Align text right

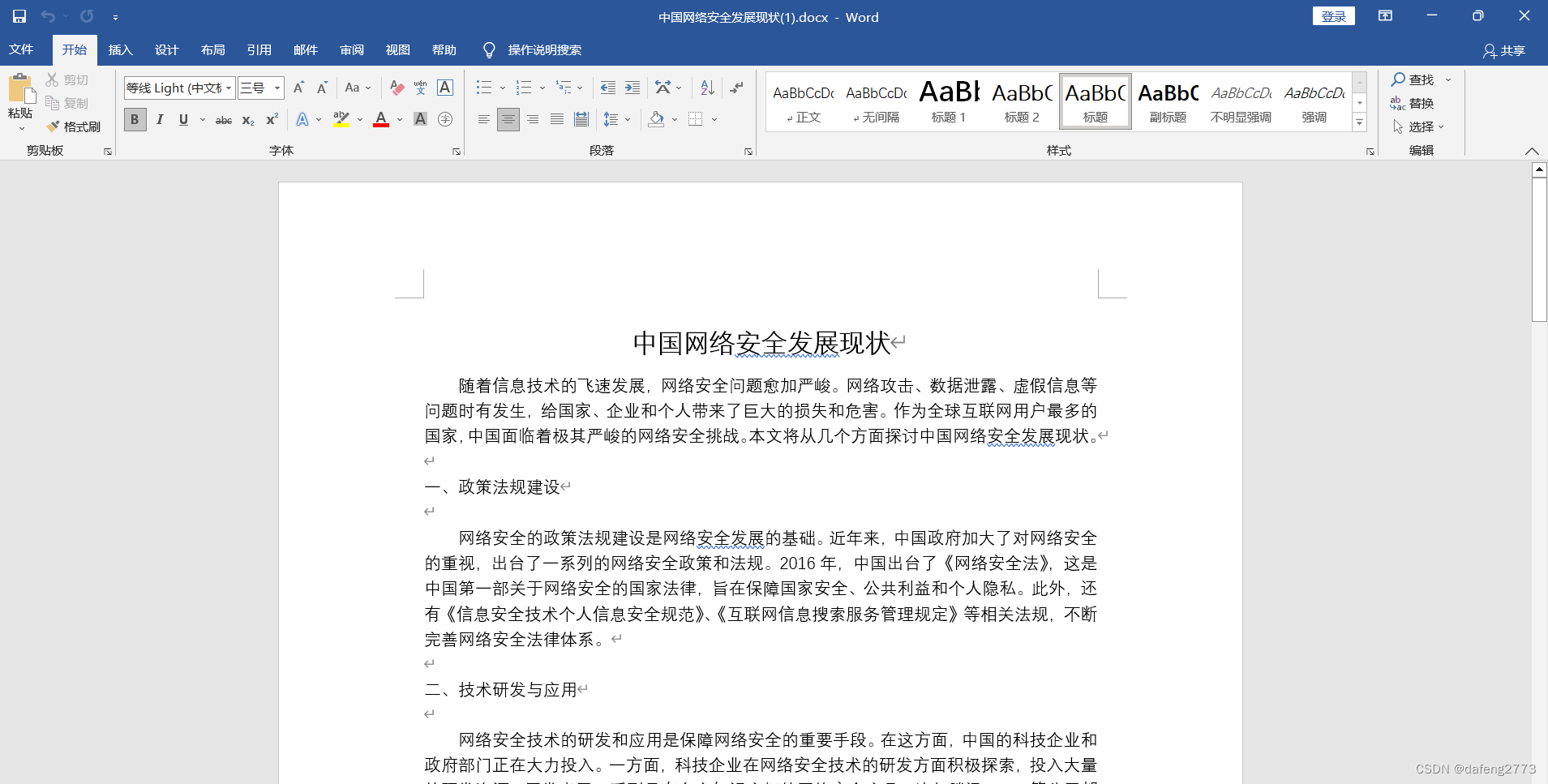(x=533, y=119)
